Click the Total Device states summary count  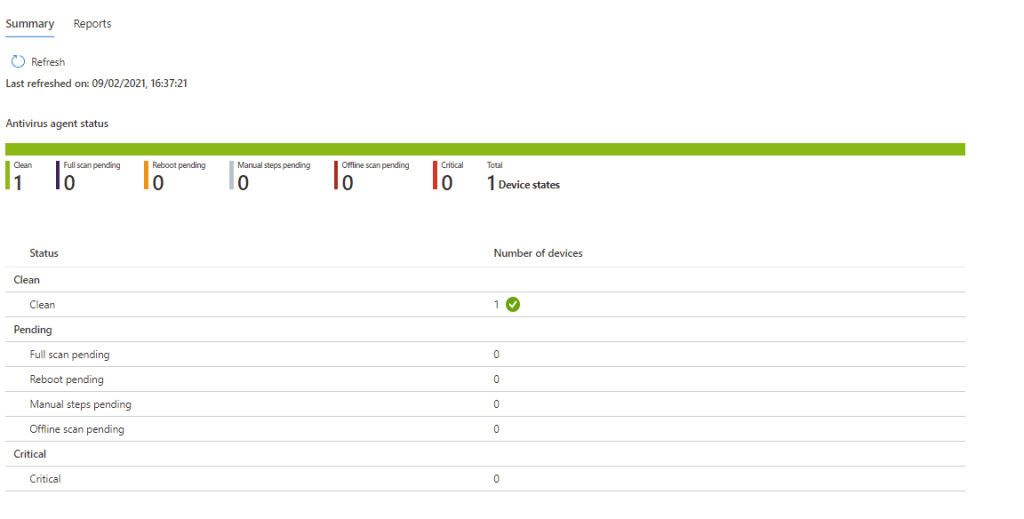[x=522, y=184]
